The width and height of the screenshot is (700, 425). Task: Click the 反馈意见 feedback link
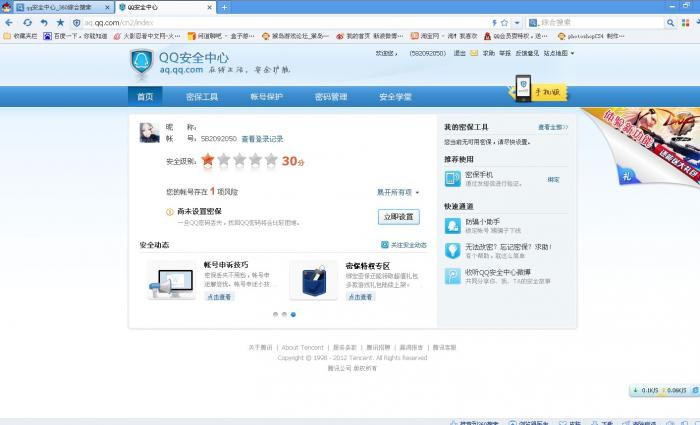[x=527, y=53]
